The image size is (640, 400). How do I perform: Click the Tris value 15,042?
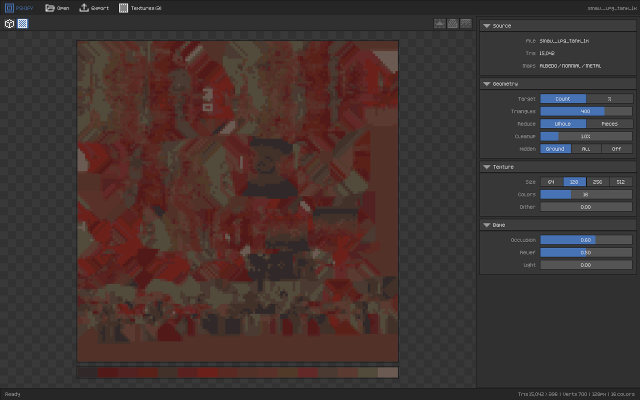click(x=547, y=53)
